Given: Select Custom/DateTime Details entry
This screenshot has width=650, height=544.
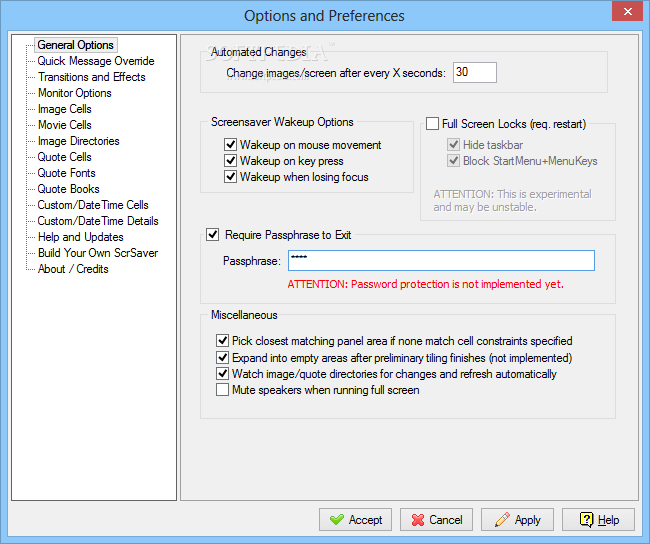Looking at the screenshot, I should 98,221.
